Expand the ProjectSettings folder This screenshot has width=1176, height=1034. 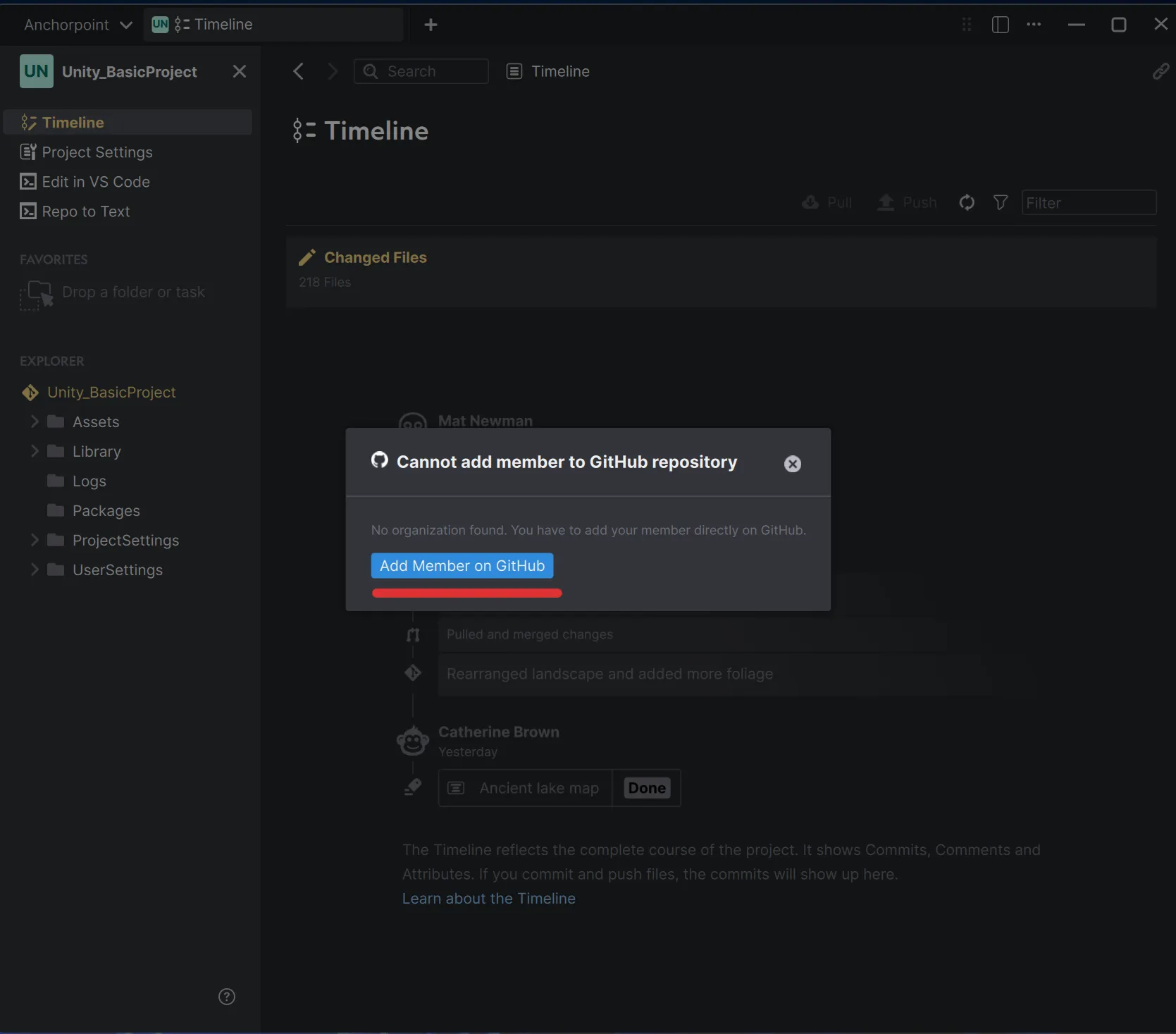(x=35, y=540)
